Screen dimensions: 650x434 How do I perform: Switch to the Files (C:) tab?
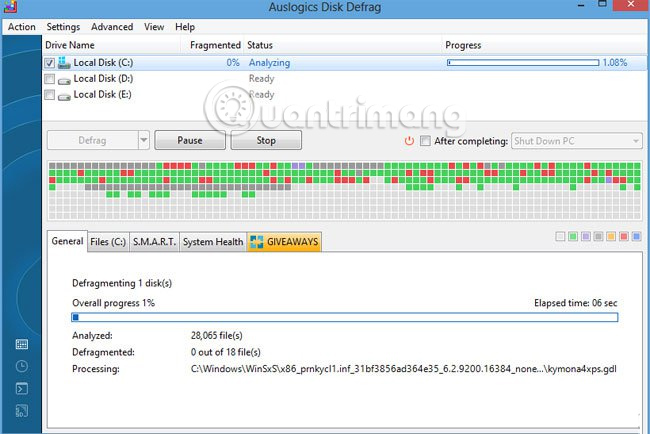click(108, 242)
